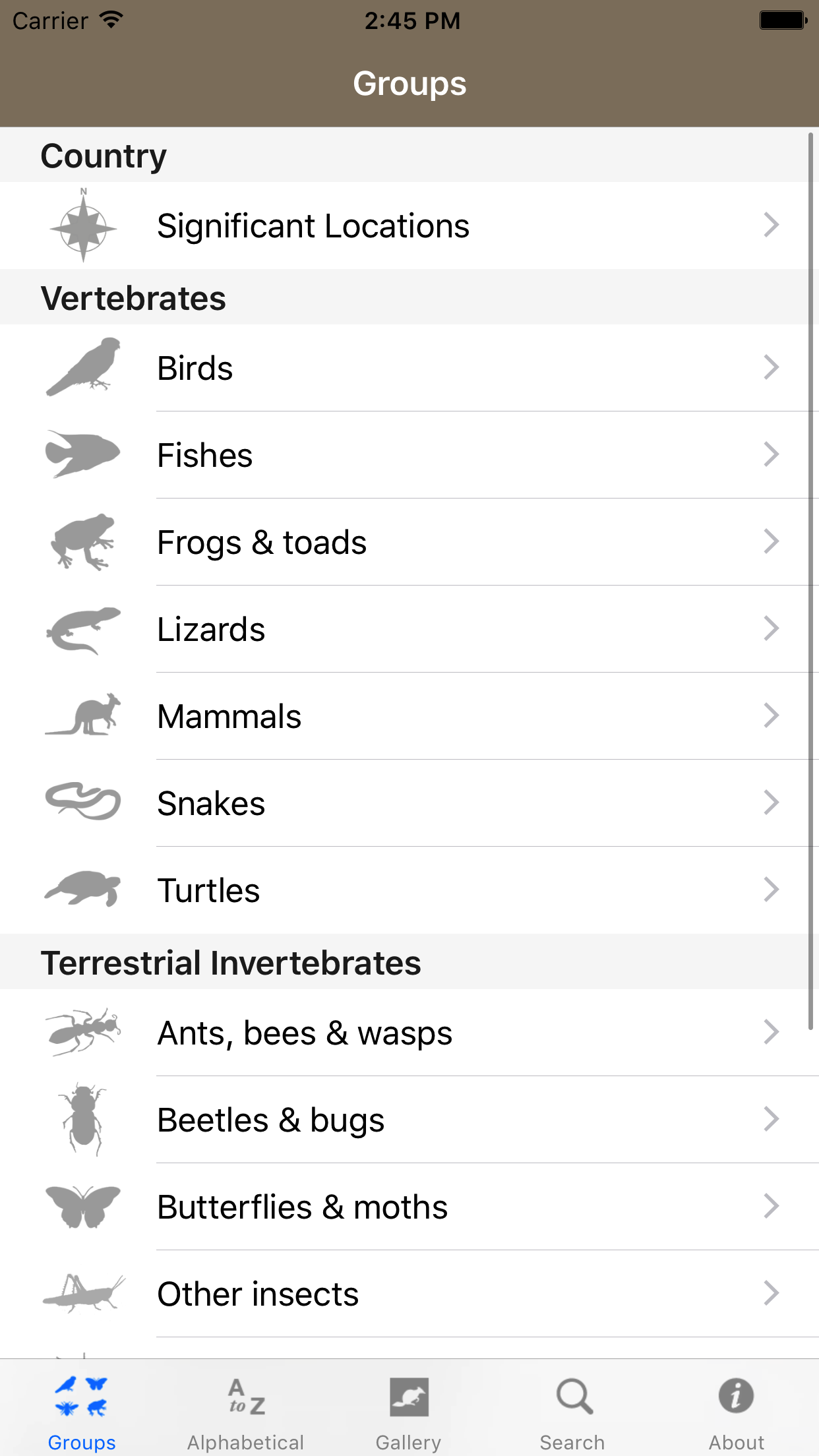Expand Lizards using its chevron arrow
The width and height of the screenshot is (819, 1456).
coord(771,628)
